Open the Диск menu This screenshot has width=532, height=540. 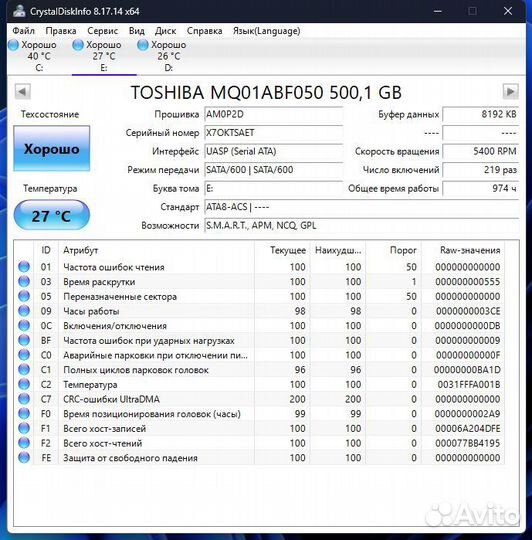166,31
